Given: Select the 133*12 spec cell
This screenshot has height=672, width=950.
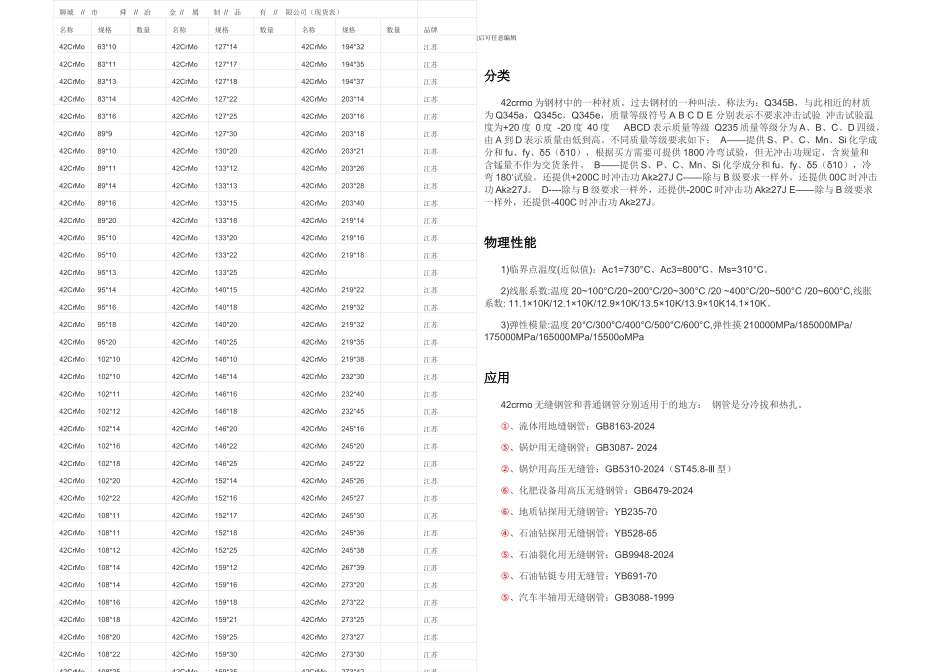Looking at the screenshot, I should click(226, 168).
